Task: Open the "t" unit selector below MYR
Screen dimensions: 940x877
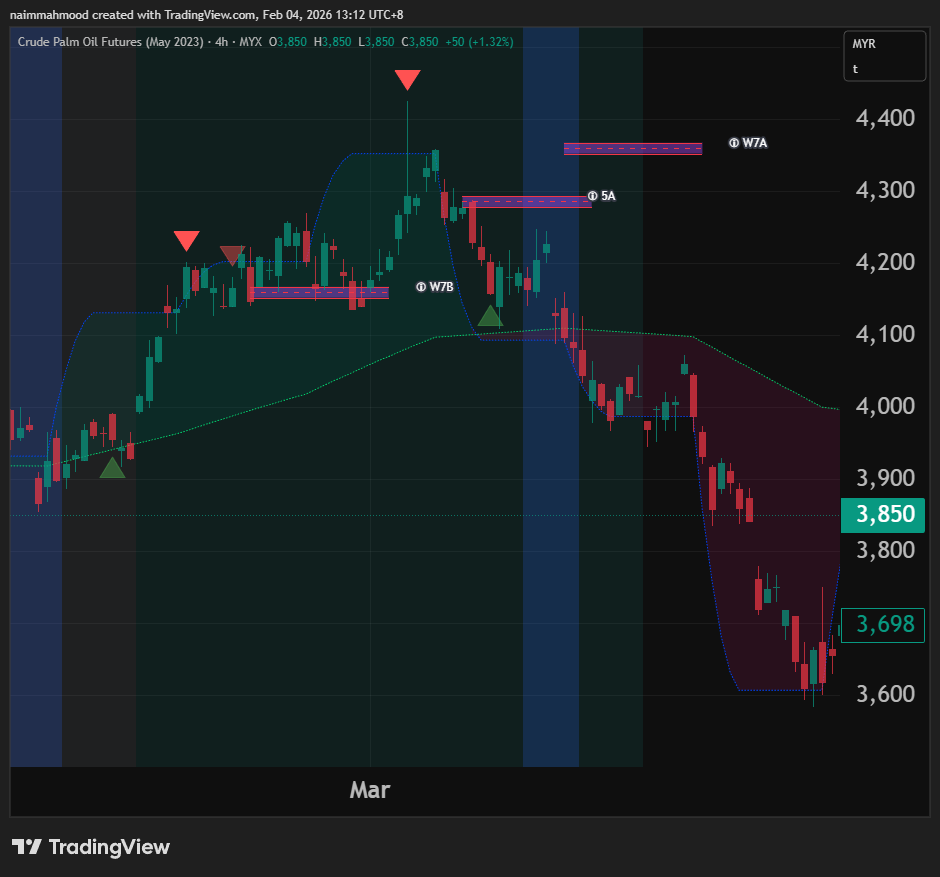Action: tap(856, 69)
